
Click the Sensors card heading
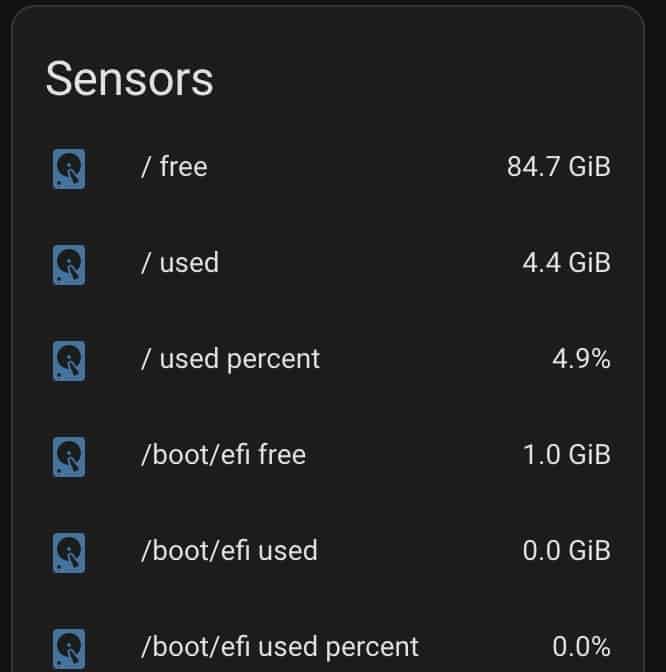(129, 79)
